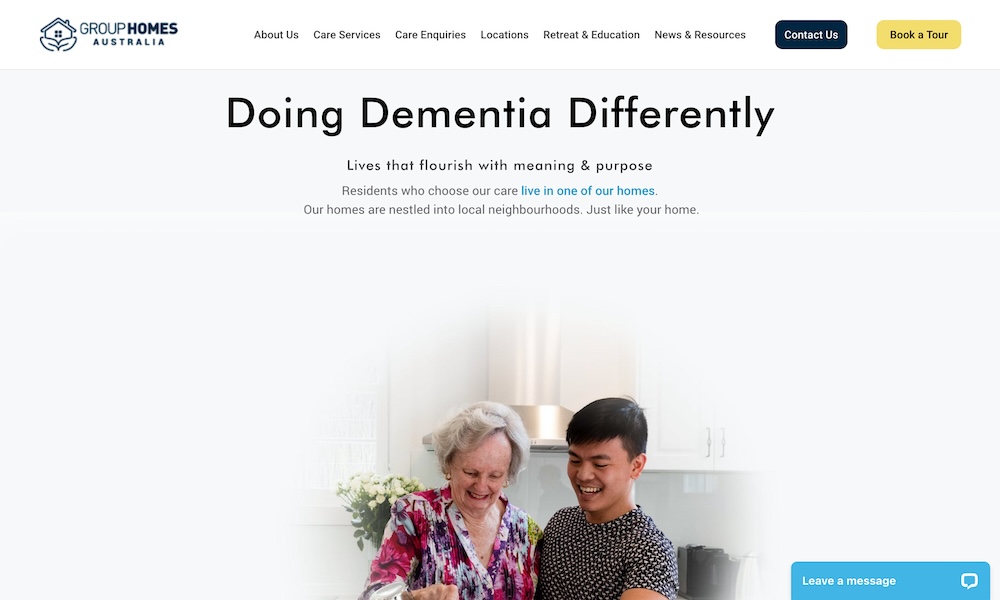
Task: Select News & Resources in navigation
Action: tap(700, 34)
